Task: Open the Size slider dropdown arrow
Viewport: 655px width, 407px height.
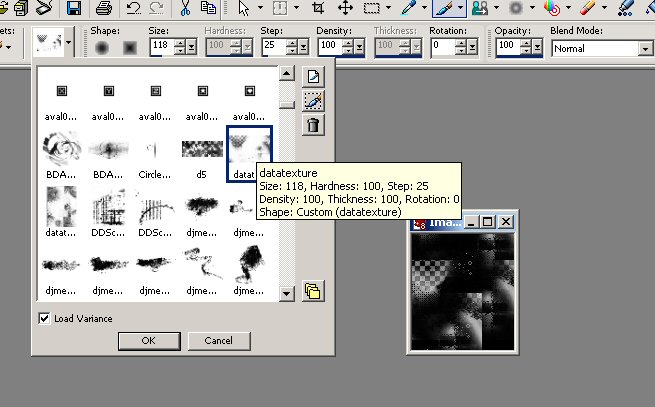Action: pos(191,47)
